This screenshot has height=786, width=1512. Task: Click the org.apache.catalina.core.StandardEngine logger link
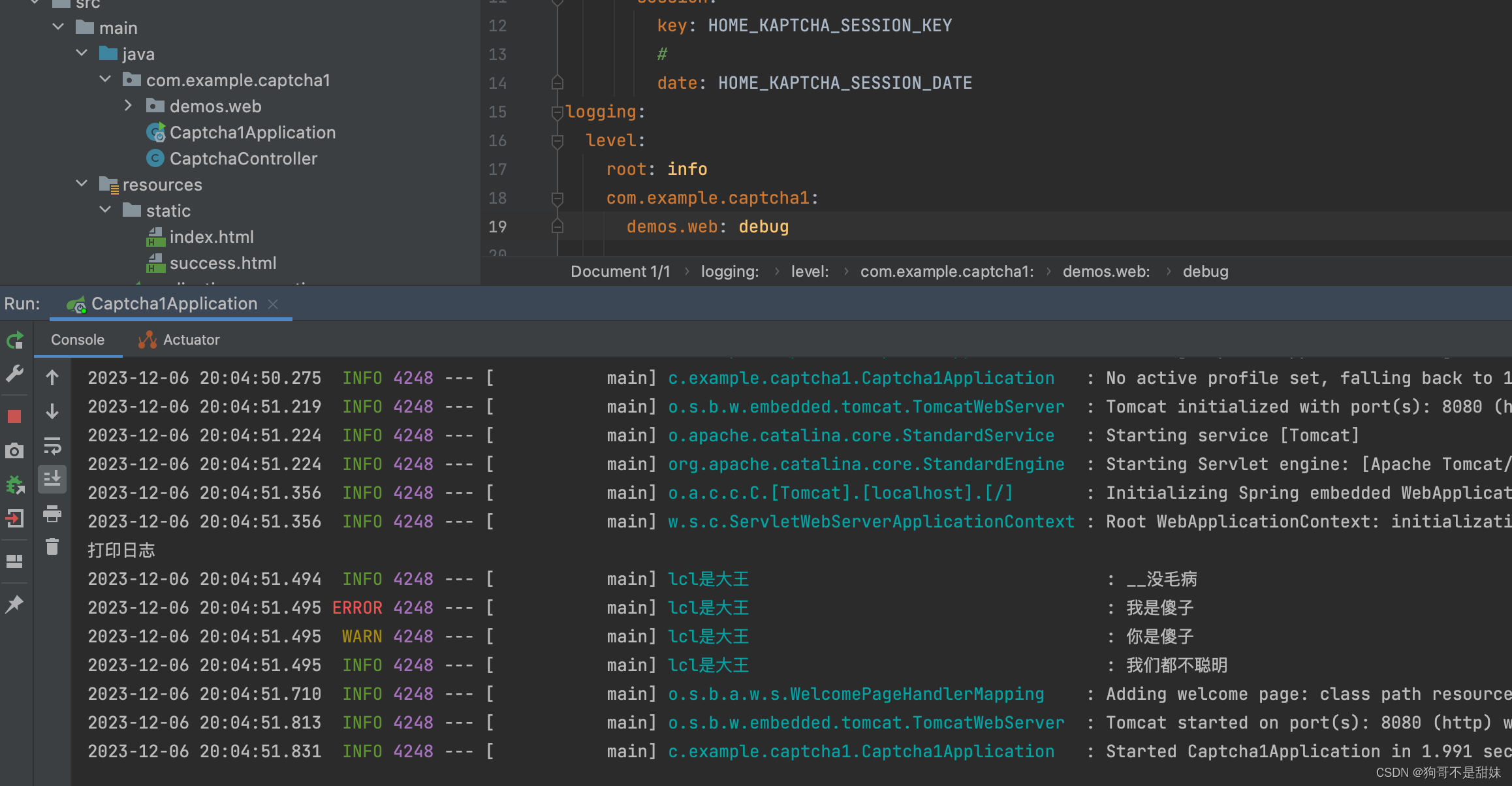point(866,464)
